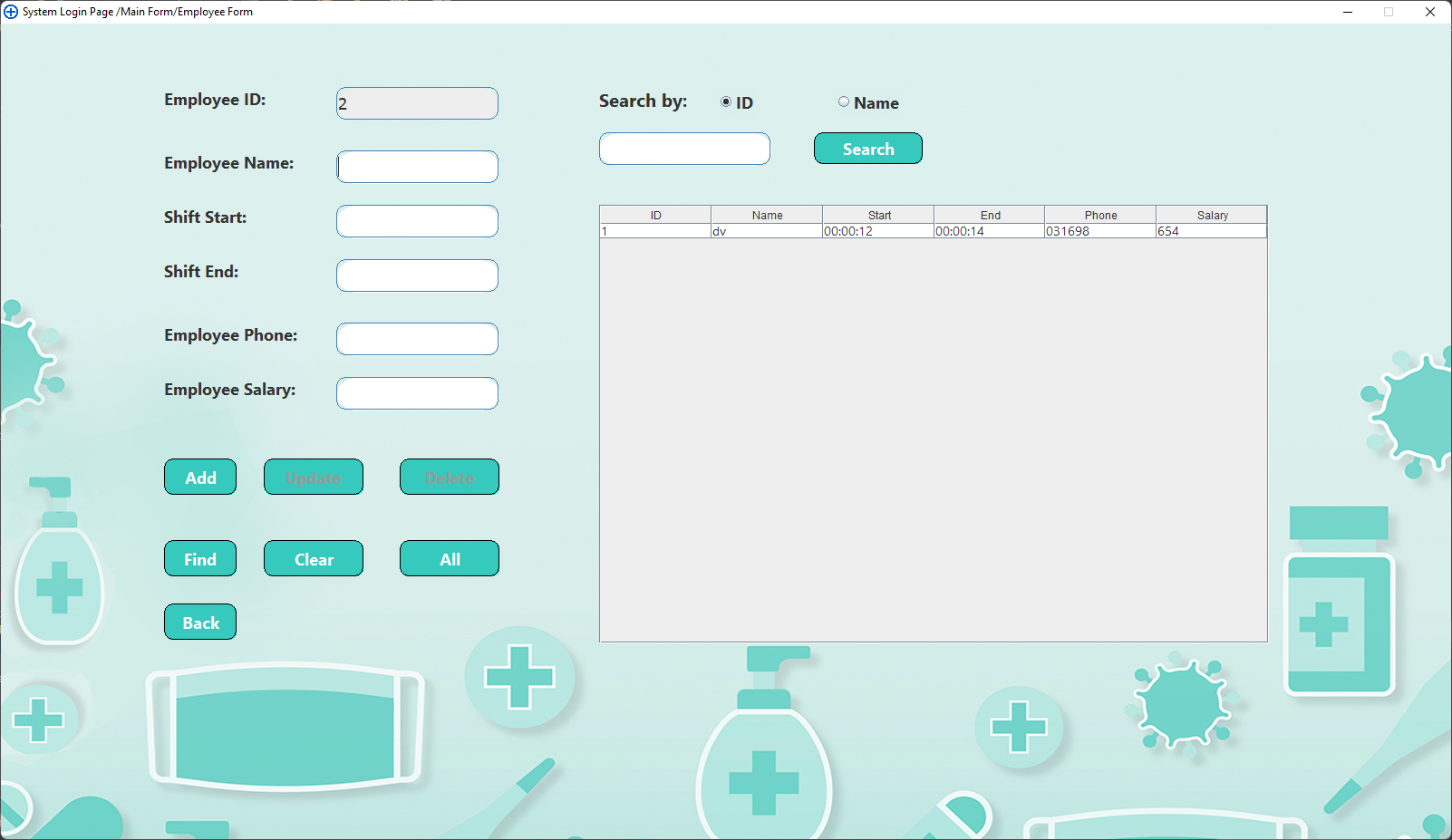Click the Salary column header
The height and width of the screenshot is (840, 1452).
tap(1212, 215)
